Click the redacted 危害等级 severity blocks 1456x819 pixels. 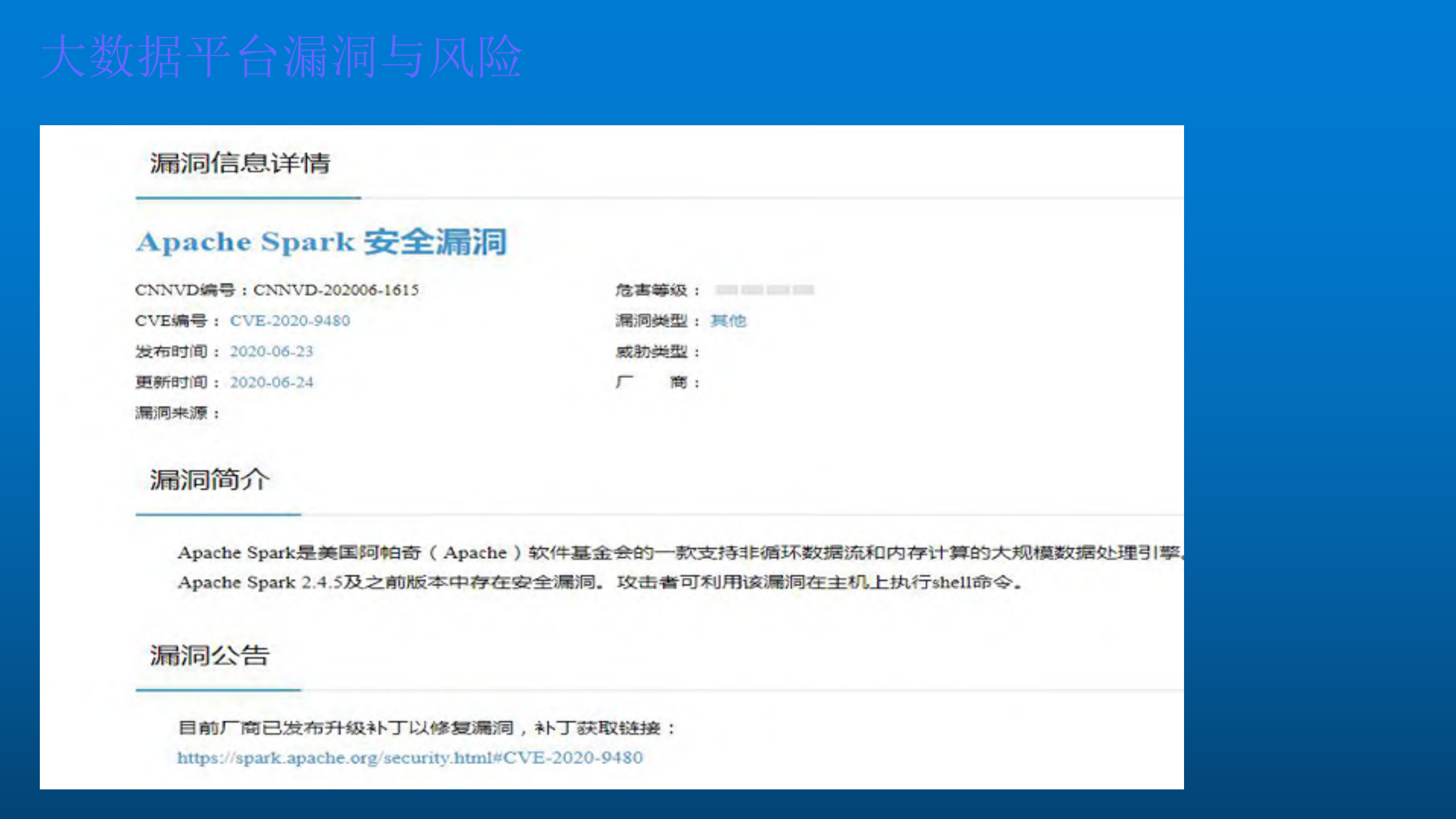762,289
